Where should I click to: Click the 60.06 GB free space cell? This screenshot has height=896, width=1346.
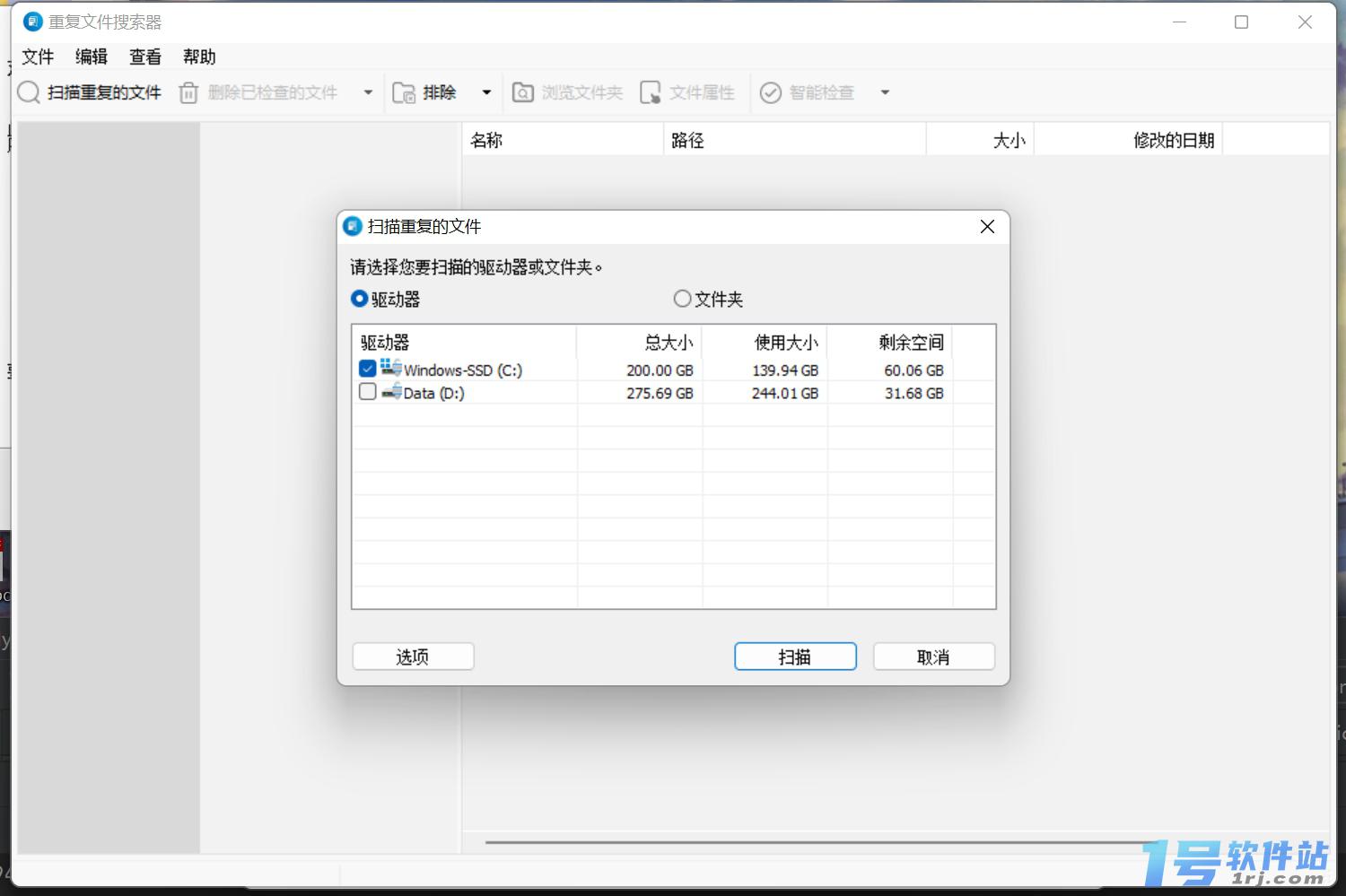pos(913,370)
